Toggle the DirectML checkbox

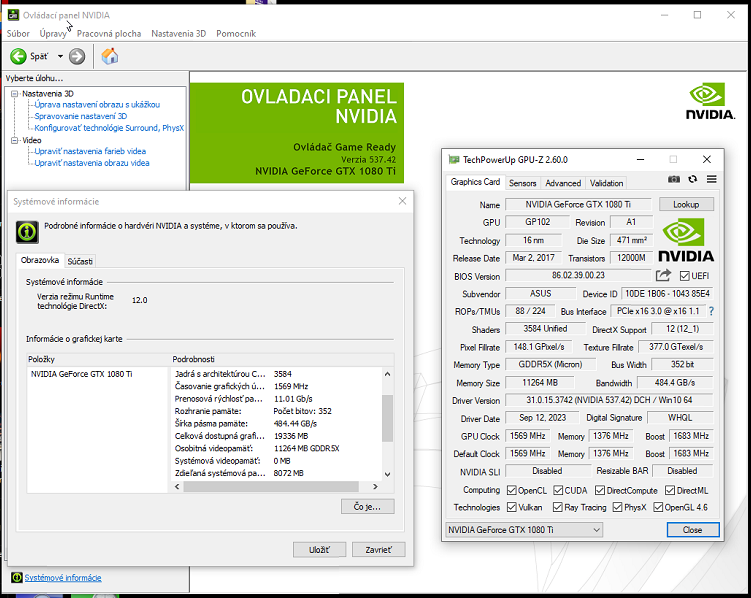pyautogui.click(x=670, y=490)
